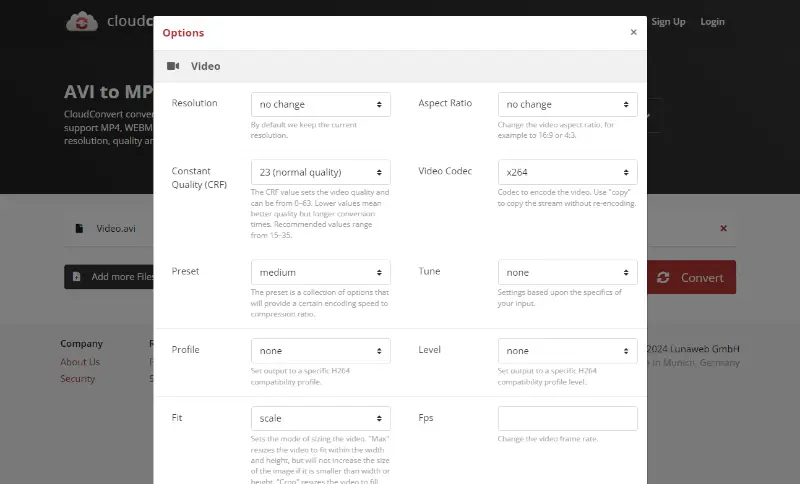Remove Video.avi with the red X icon

(723, 228)
